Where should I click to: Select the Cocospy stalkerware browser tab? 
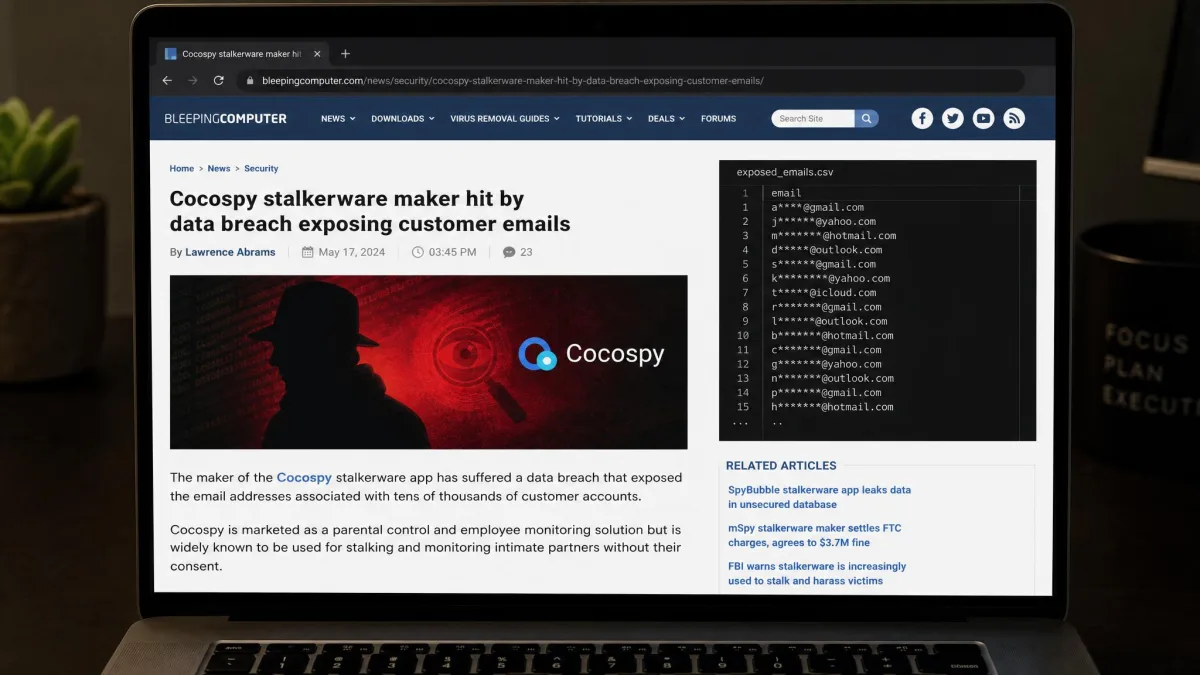(x=243, y=54)
